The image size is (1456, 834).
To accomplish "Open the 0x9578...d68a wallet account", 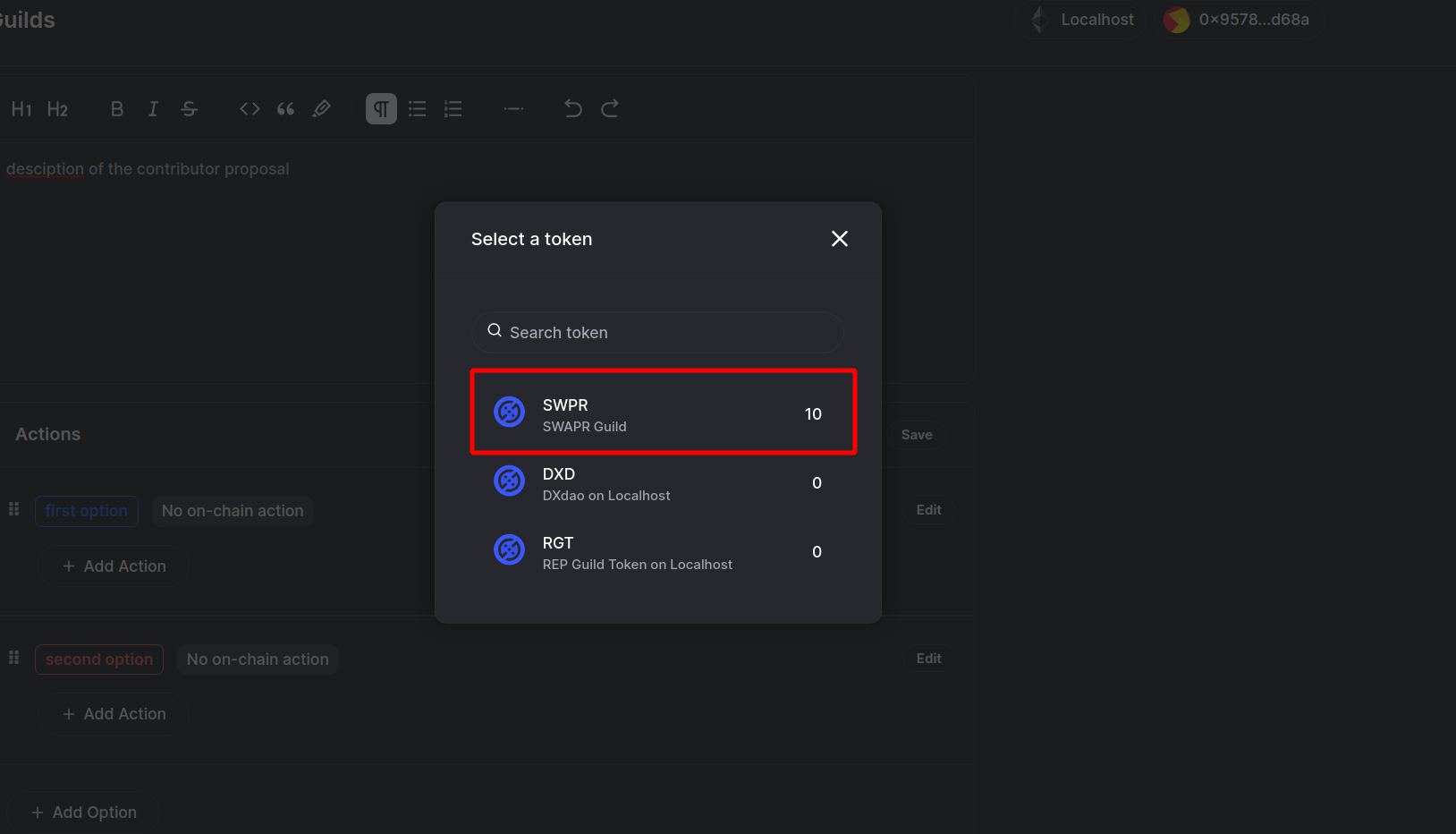I will click(1239, 20).
